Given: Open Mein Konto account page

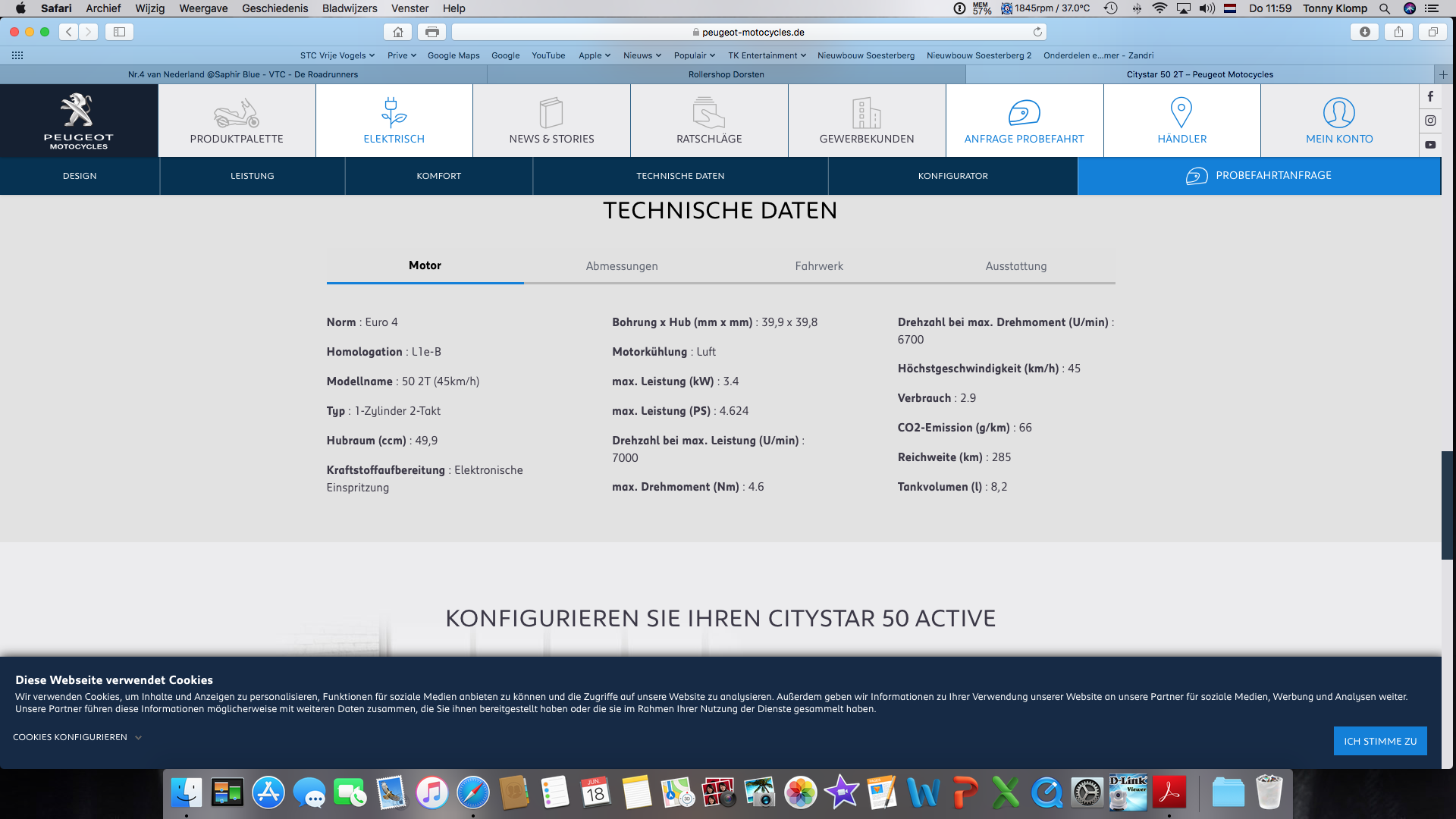Looking at the screenshot, I should coord(1339,121).
